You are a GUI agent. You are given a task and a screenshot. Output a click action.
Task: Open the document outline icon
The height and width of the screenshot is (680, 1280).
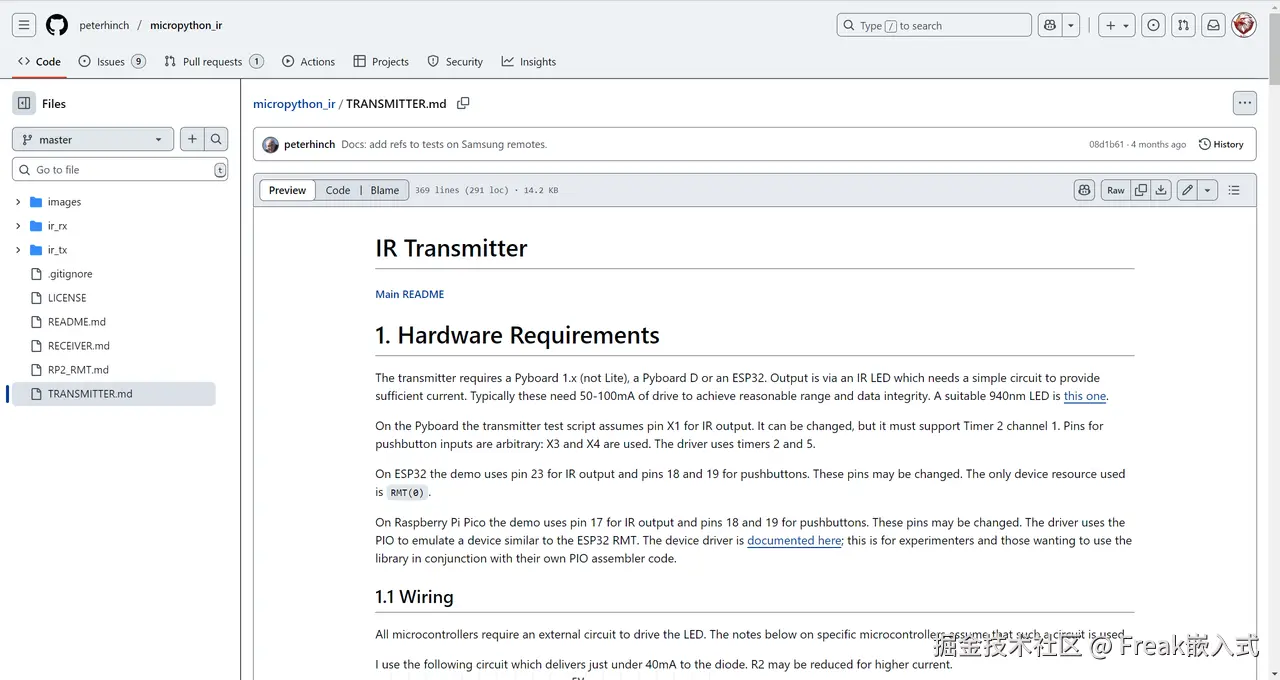(1234, 190)
